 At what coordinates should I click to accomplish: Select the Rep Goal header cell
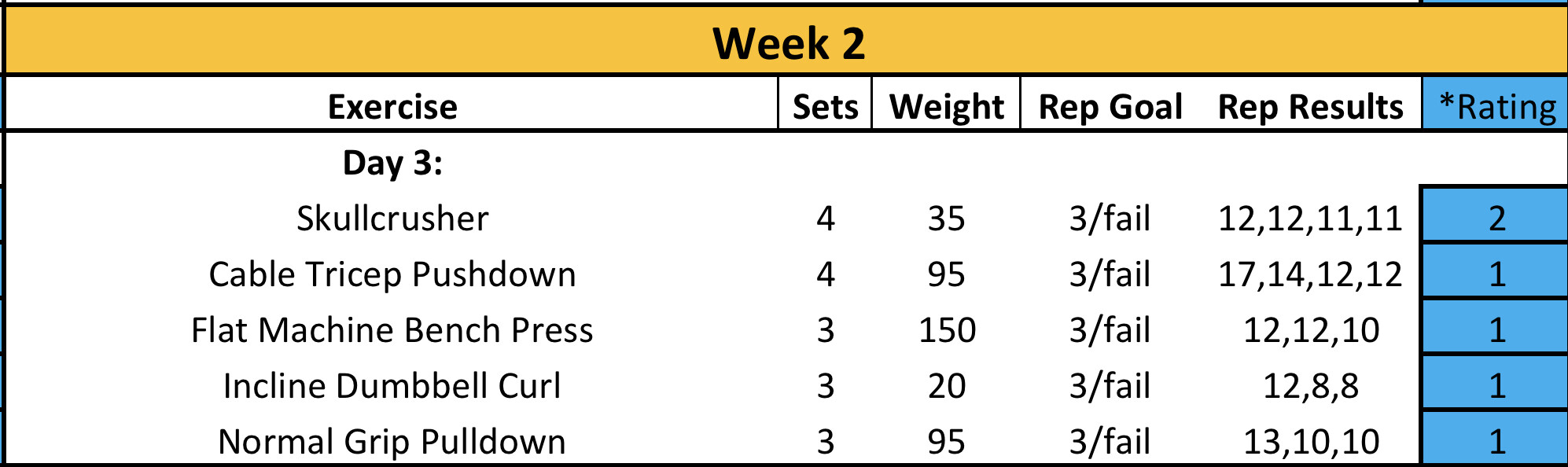(1110, 106)
